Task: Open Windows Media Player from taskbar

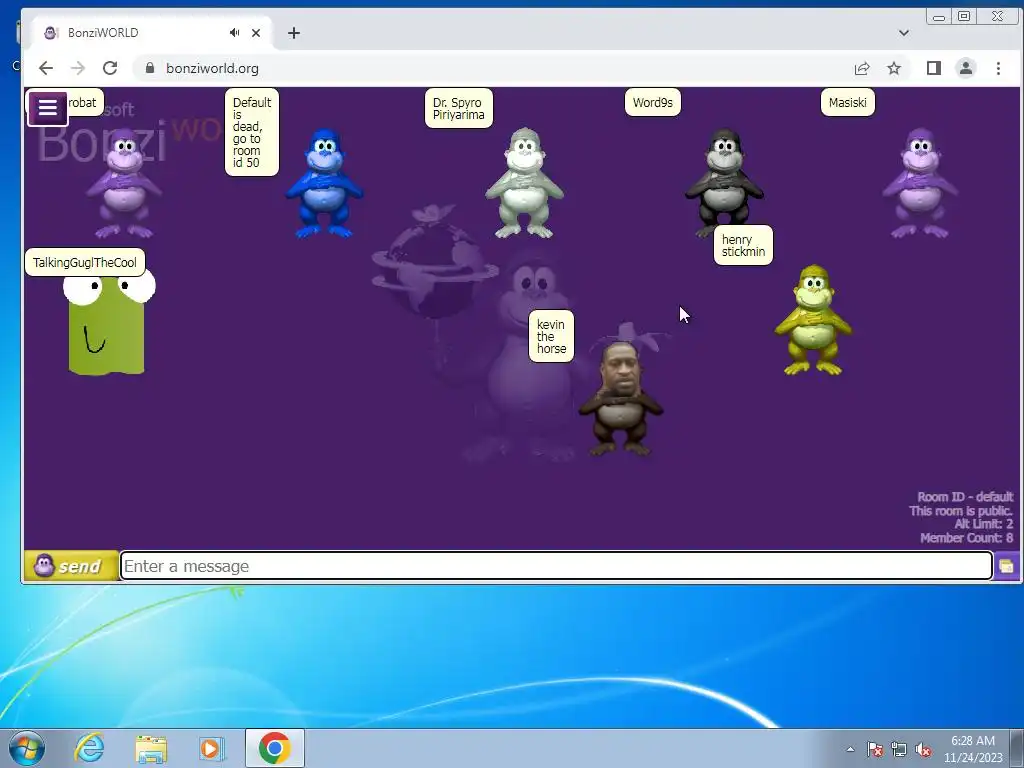Action: tap(211, 748)
